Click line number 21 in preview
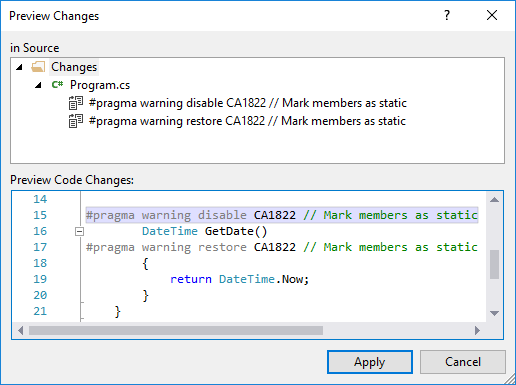 (x=40, y=311)
